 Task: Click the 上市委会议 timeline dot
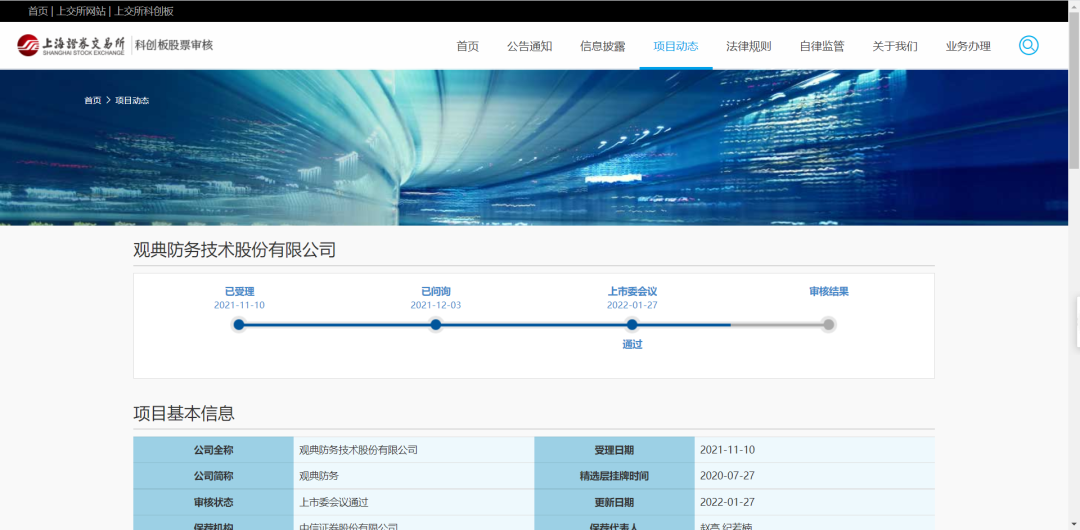click(x=632, y=325)
